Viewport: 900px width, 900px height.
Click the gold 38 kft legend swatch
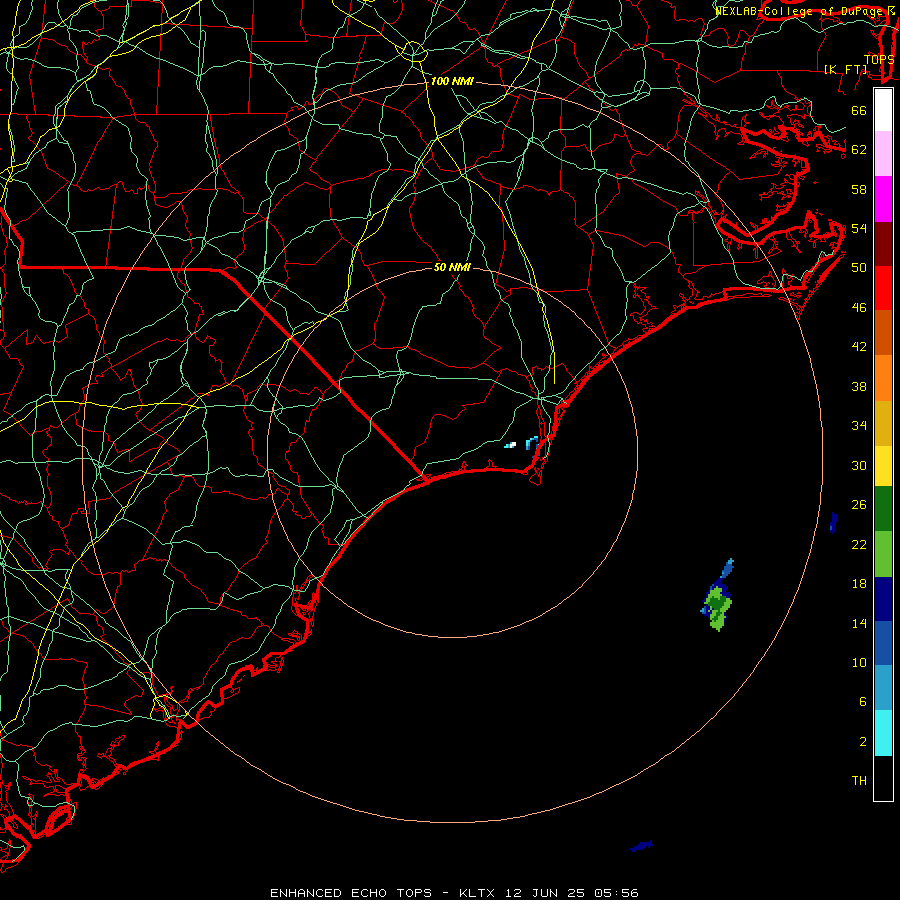point(883,422)
